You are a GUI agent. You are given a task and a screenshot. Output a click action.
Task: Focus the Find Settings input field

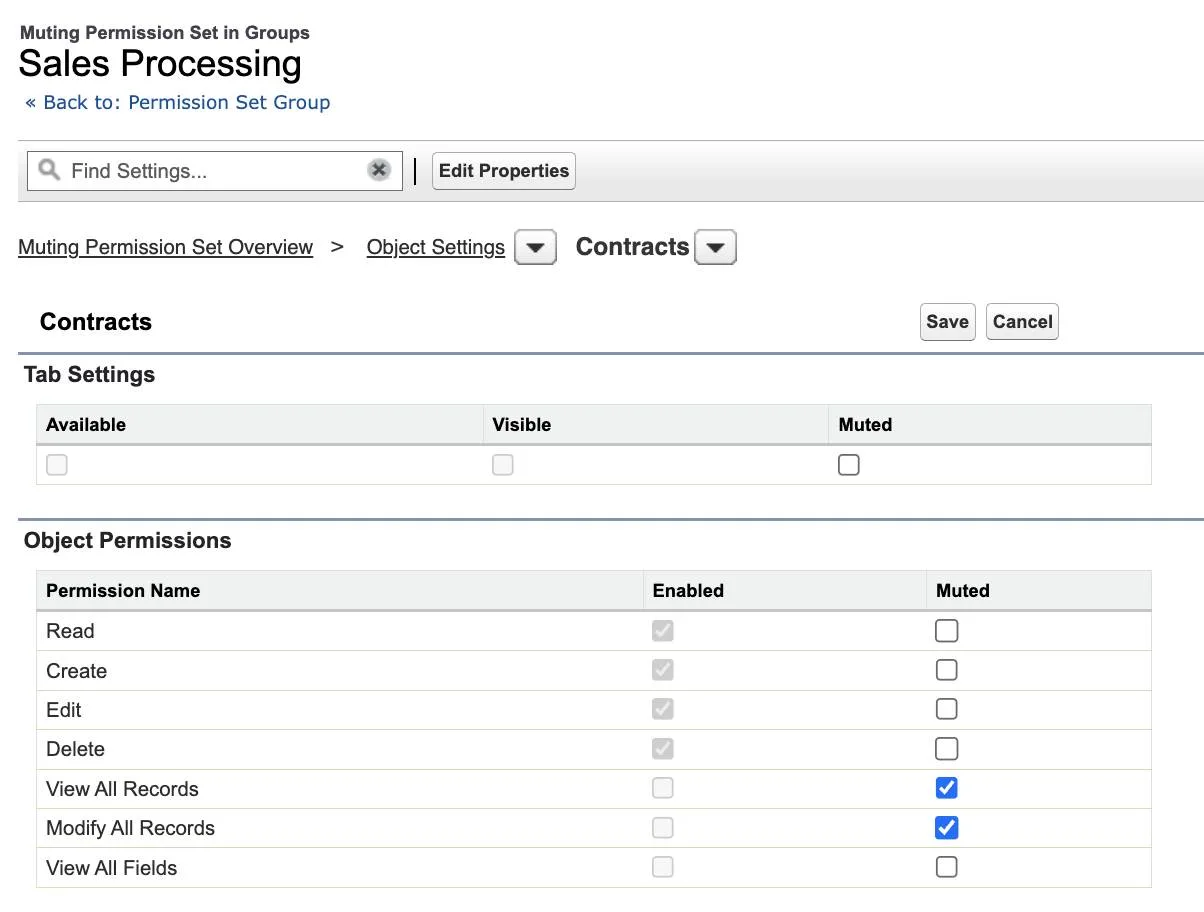click(x=214, y=171)
